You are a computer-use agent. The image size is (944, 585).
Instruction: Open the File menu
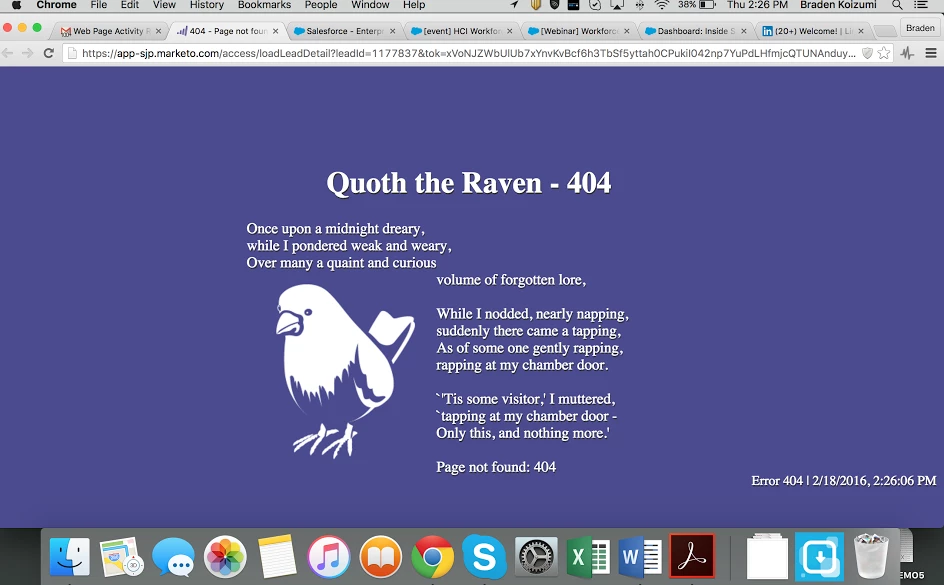click(x=98, y=5)
